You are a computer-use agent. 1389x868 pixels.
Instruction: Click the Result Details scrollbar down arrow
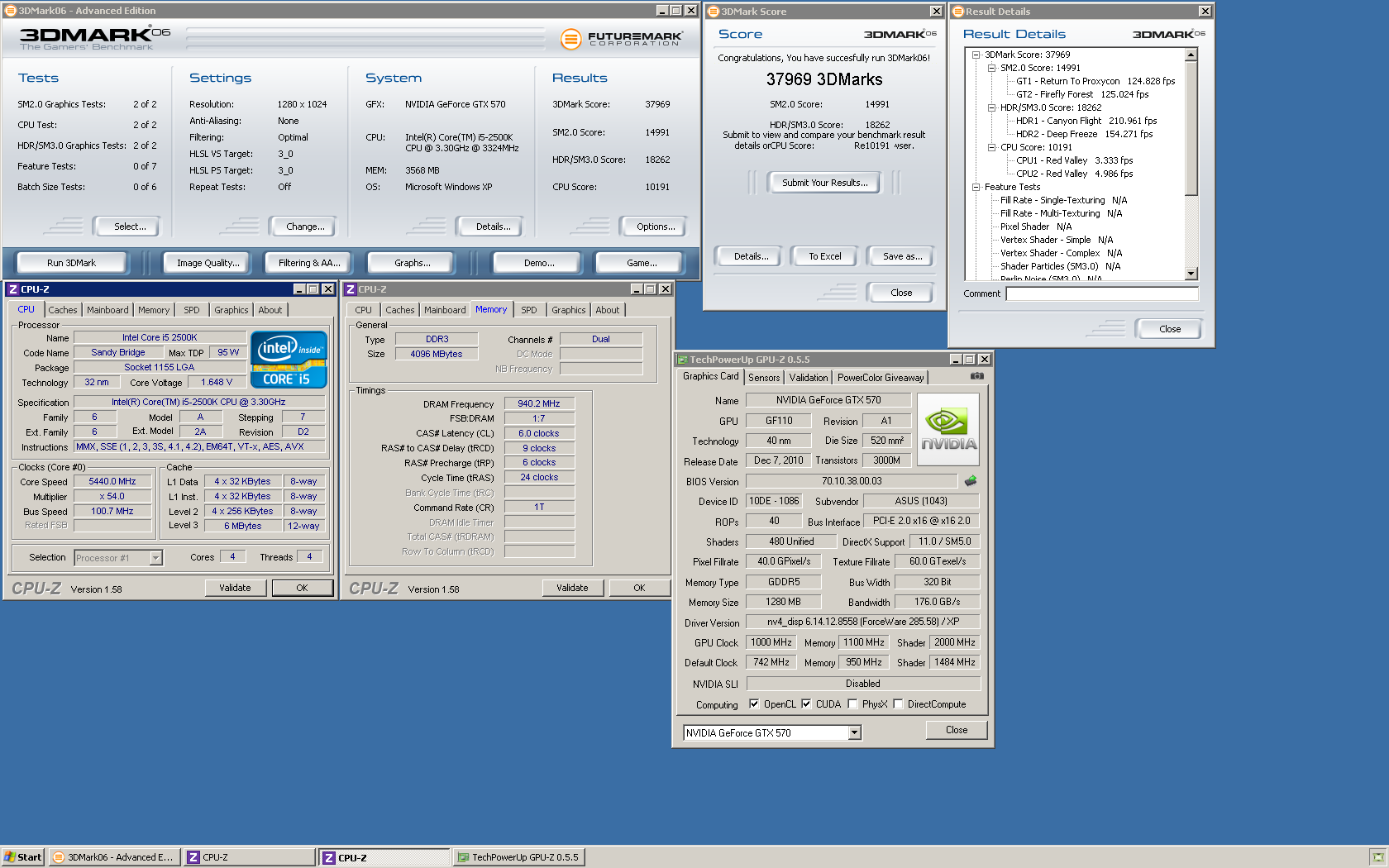click(x=1191, y=274)
